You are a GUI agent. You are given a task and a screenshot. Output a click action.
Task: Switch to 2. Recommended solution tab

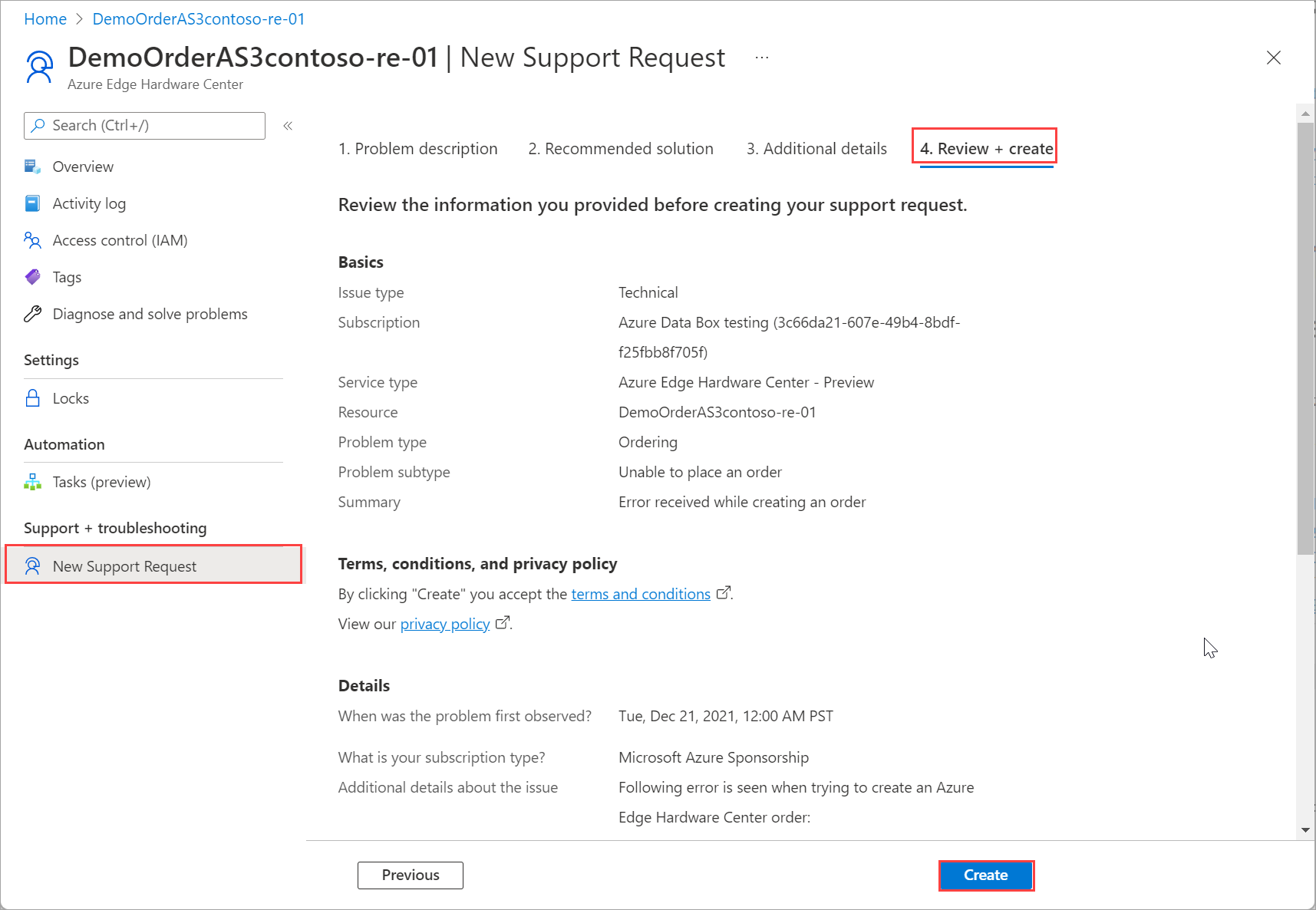(621, 149)
